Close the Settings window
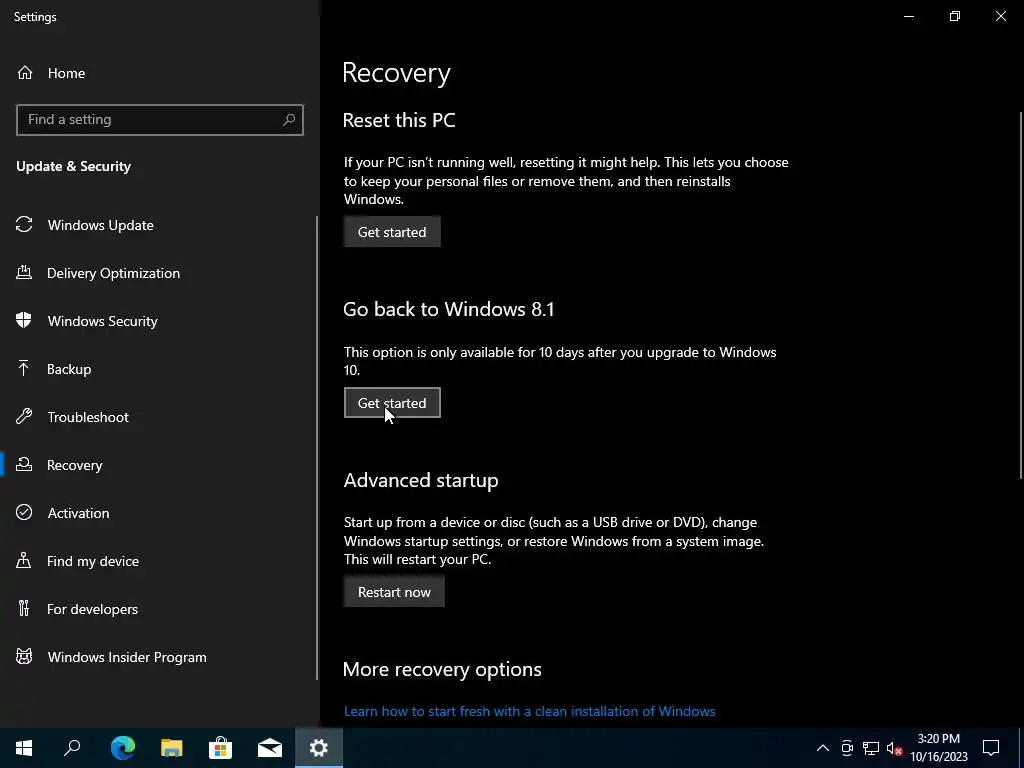Viewport: 1024px width, 768px height. click(1000, 16)
